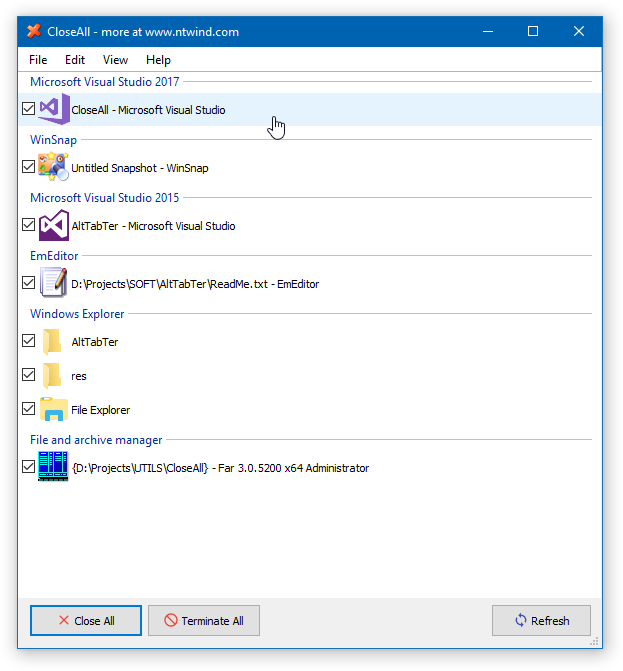Click the folder icon next to AltTabTer

52,341
